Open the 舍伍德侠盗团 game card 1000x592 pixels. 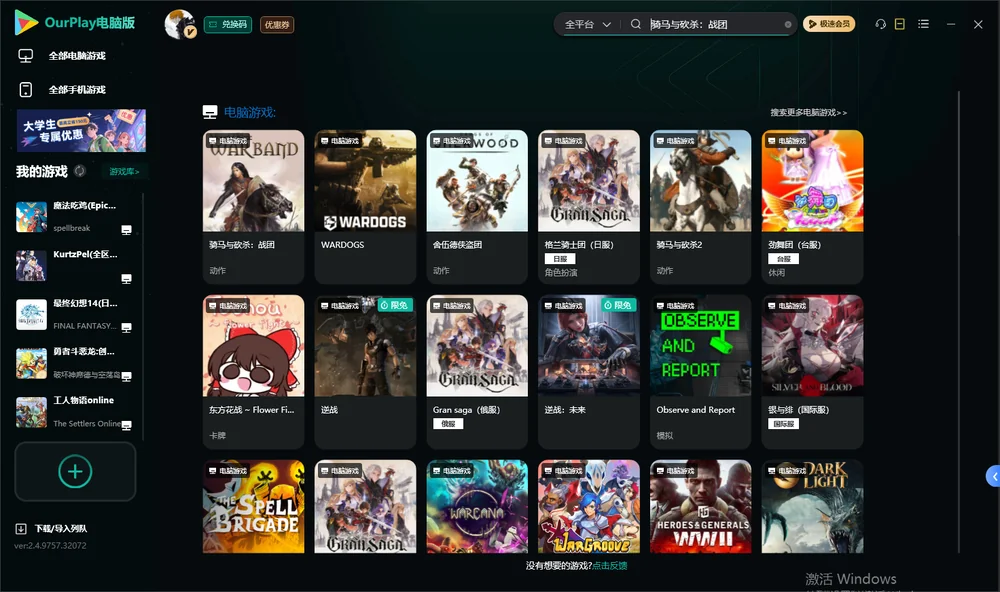477,207
